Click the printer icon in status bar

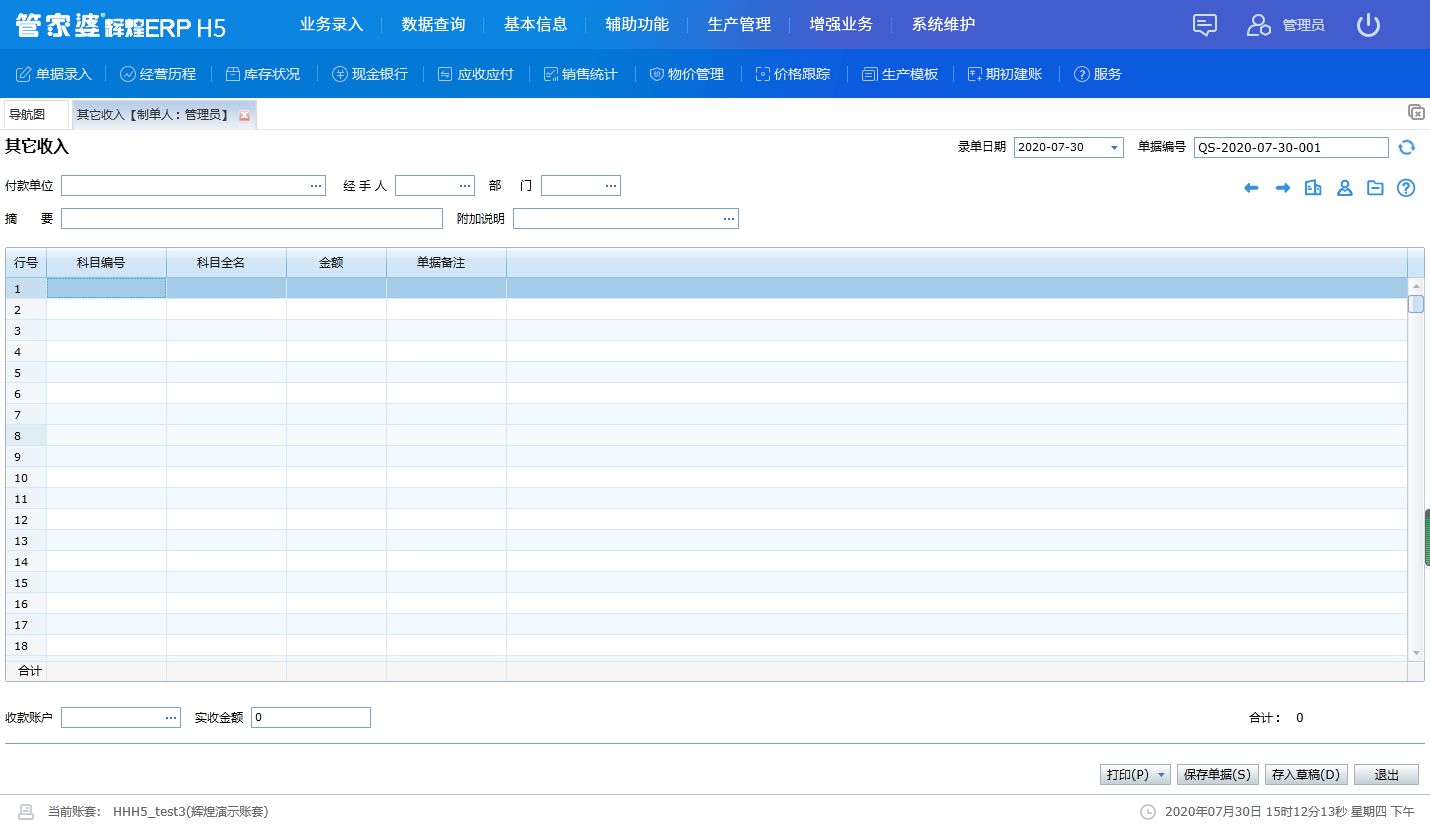(x=27, y=811)
